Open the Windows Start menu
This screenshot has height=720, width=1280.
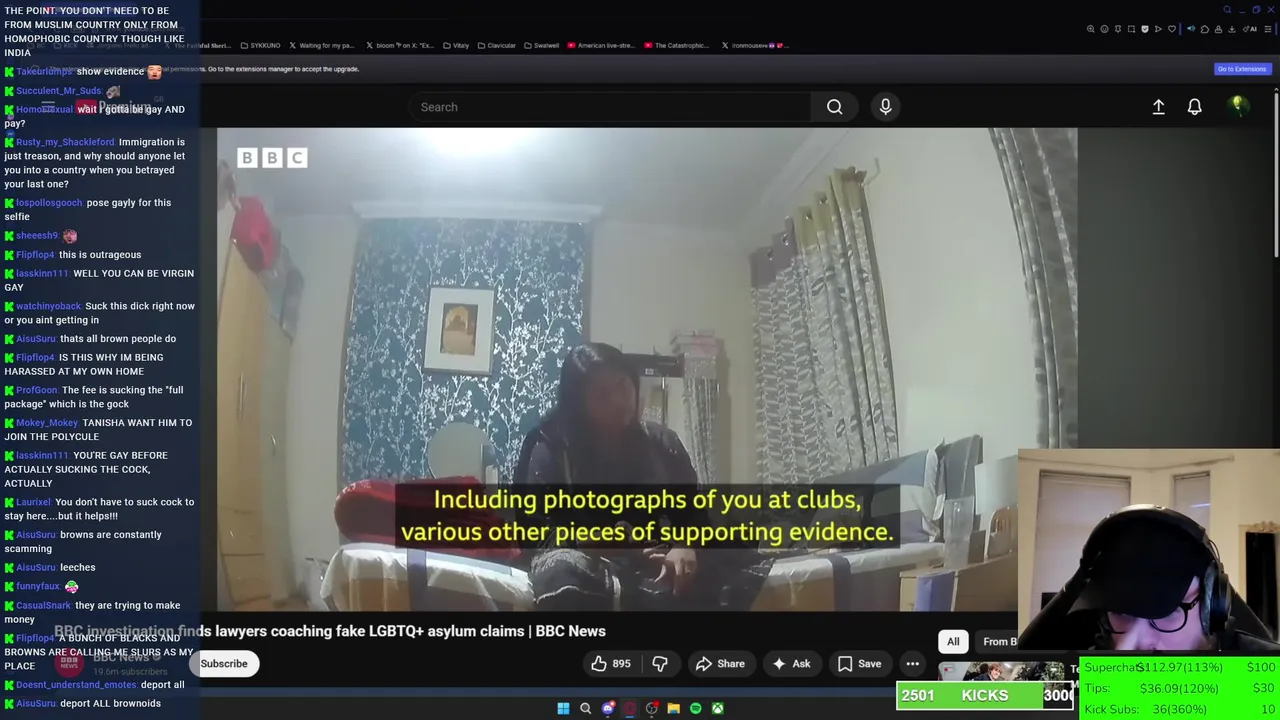563,708
